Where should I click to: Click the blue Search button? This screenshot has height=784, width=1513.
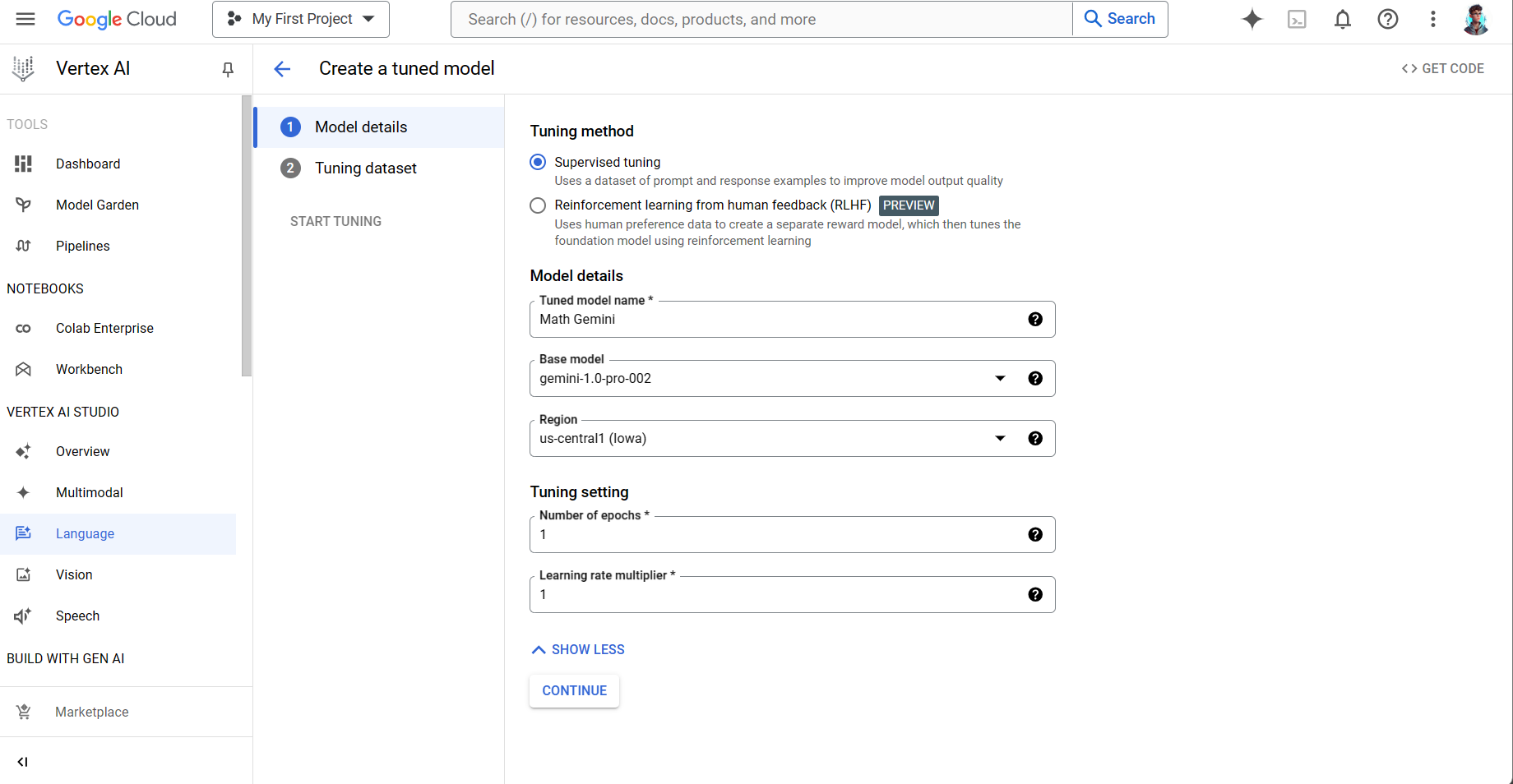1120,19
